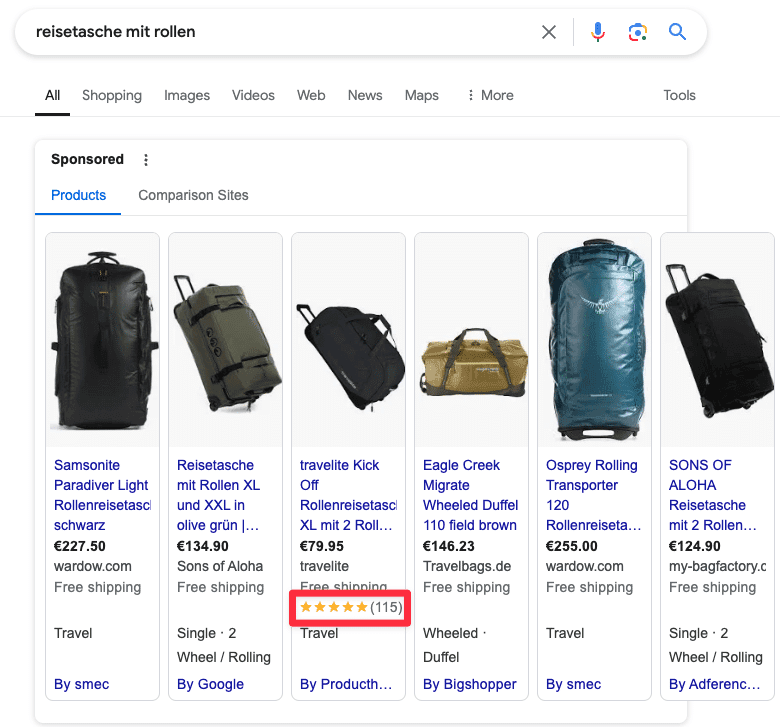
Task: Click the 'By Producth…' link
Action: 346,684
